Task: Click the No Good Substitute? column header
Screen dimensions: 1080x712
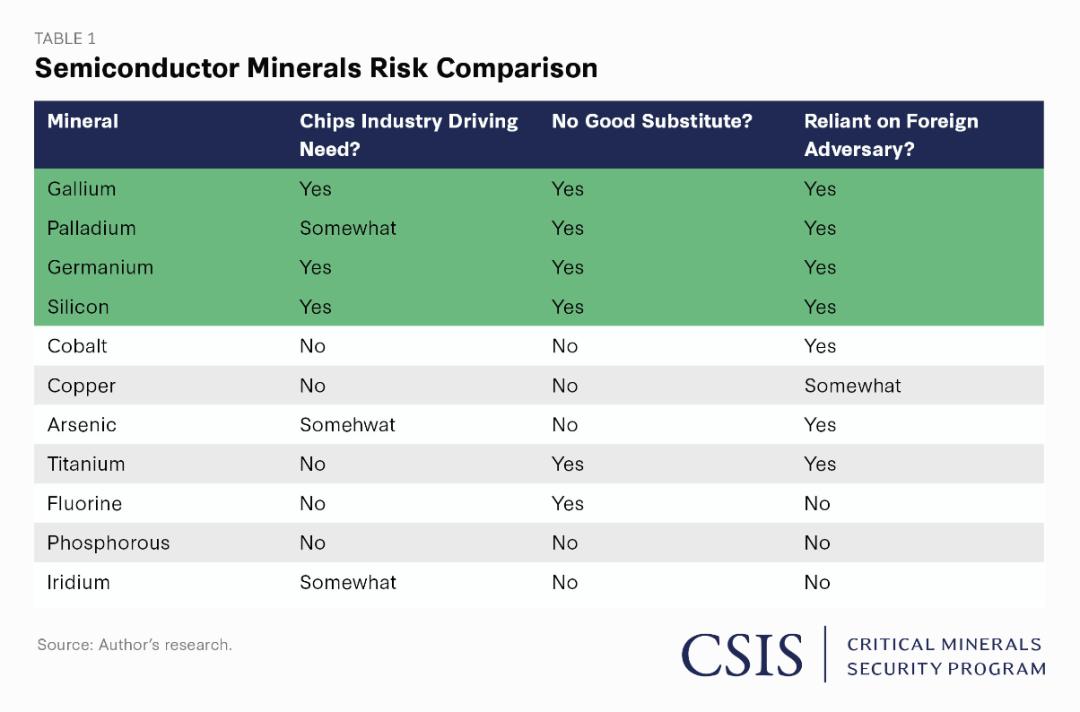Action: [652, 122]
